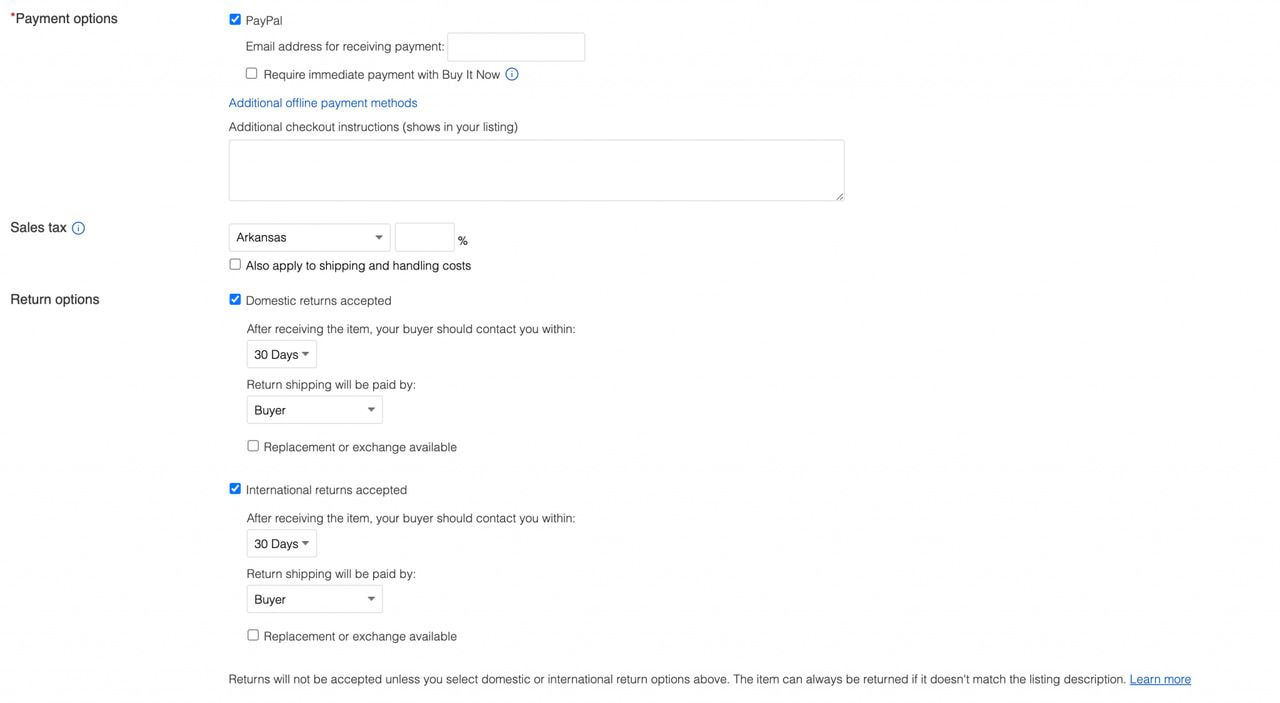Click the sales tax percentage field
Screen dimensions: 1280x703
coord(425,237)
